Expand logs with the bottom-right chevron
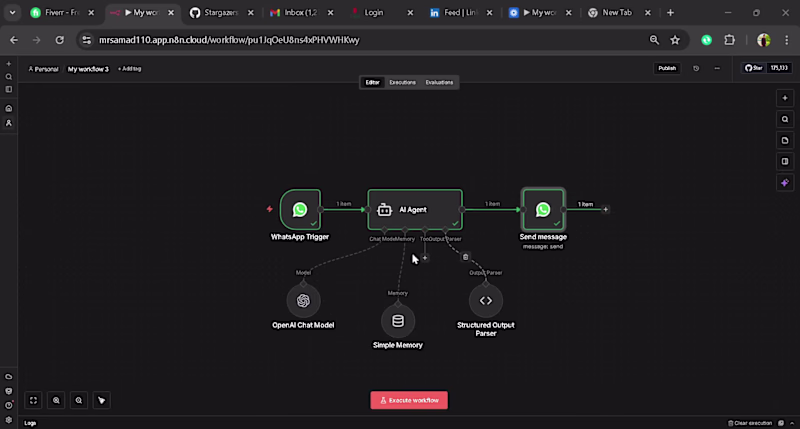Viewport: 800px width, 429px height. [792, 423]
